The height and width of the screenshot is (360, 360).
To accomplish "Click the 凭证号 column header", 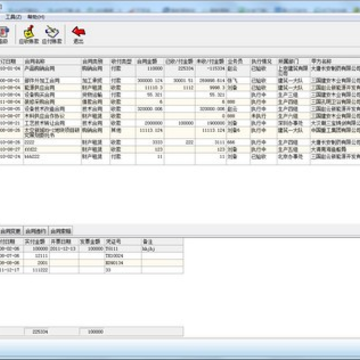I will point(123,241).
